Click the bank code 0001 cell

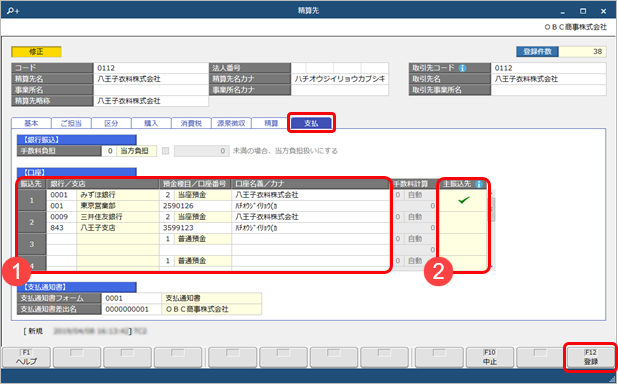coord(61,195)
